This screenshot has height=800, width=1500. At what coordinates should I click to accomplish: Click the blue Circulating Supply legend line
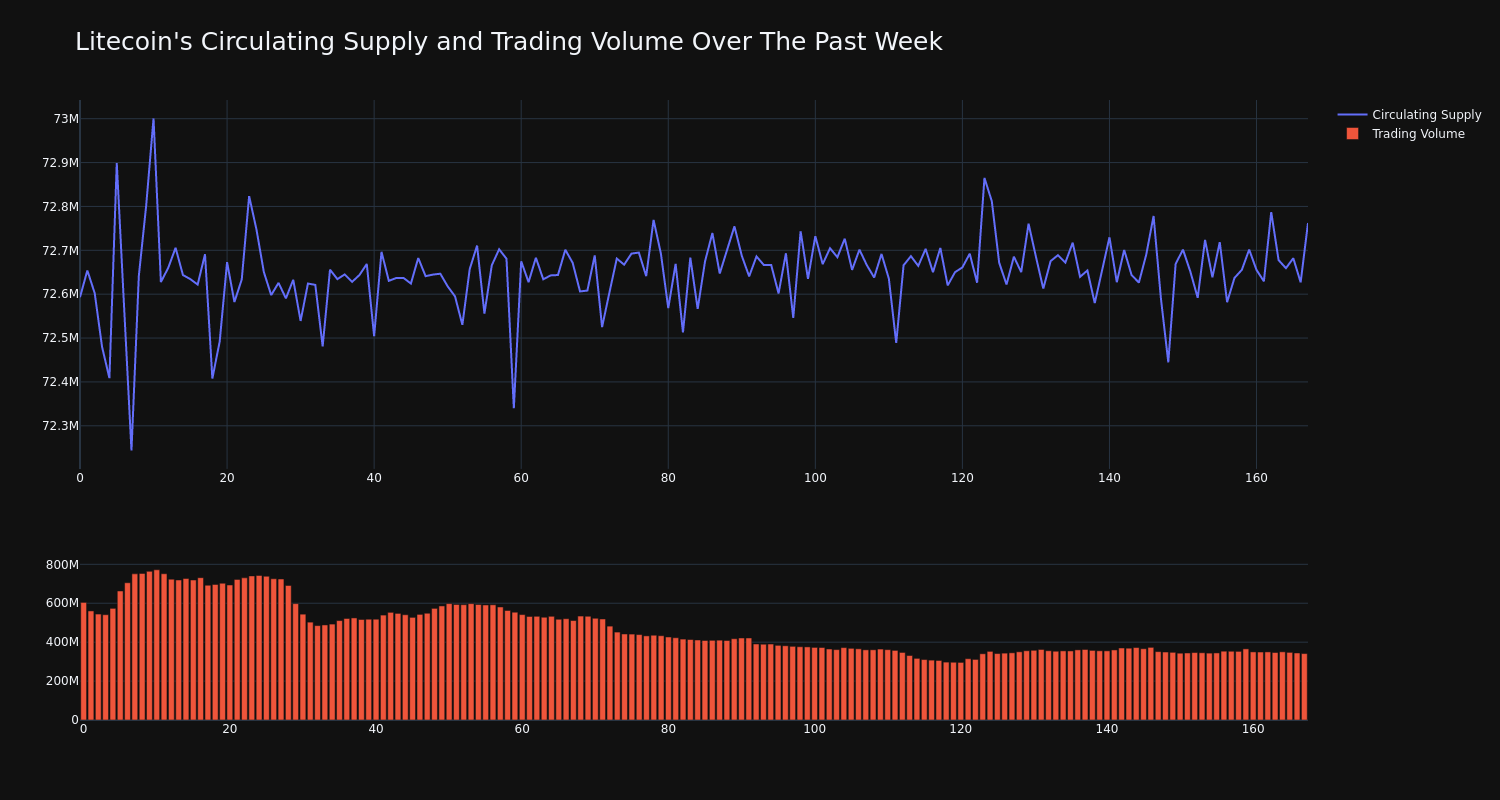tap(1352, 115)
